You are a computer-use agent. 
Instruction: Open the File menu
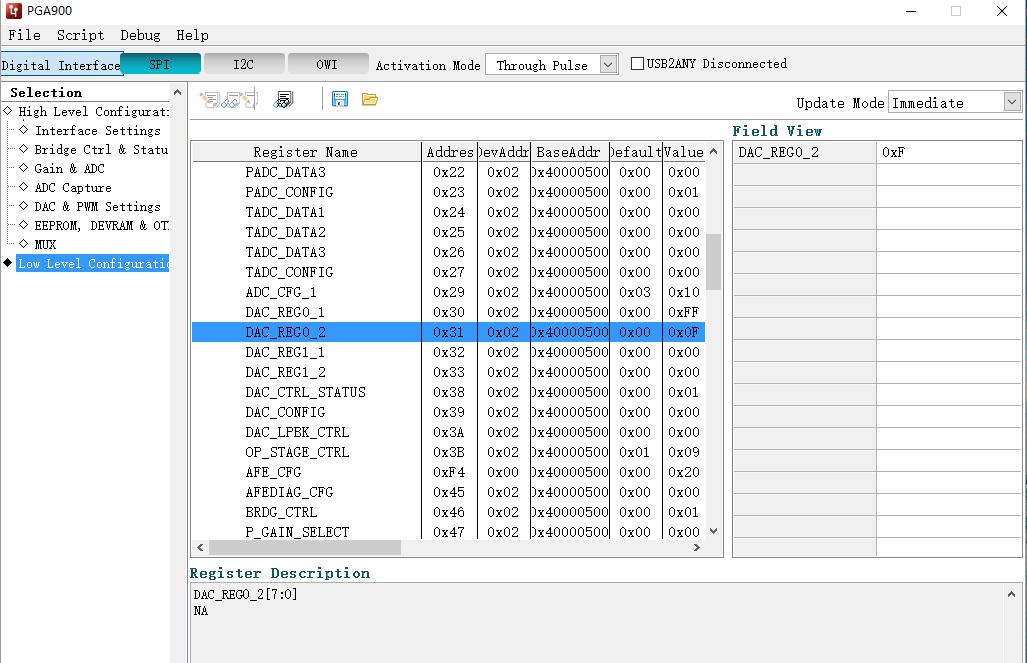coord(24,35)
